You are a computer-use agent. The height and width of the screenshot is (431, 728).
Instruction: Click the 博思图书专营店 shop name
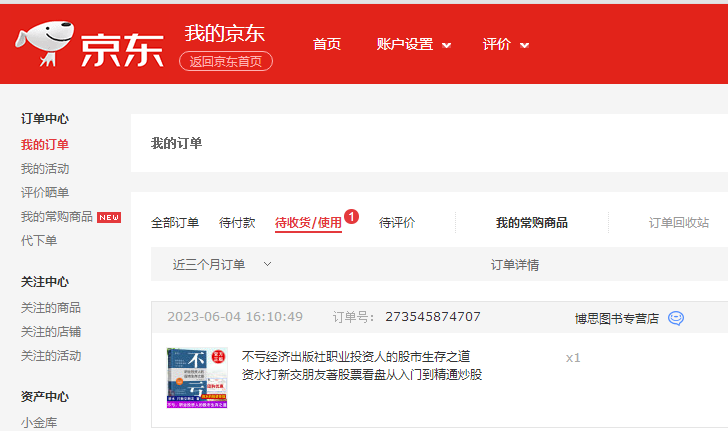pos(617,318)
